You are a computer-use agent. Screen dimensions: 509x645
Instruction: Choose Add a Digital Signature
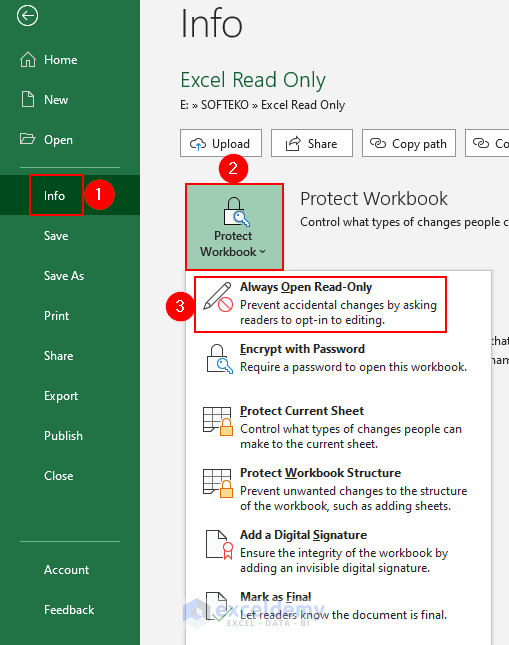pos(337,551)
